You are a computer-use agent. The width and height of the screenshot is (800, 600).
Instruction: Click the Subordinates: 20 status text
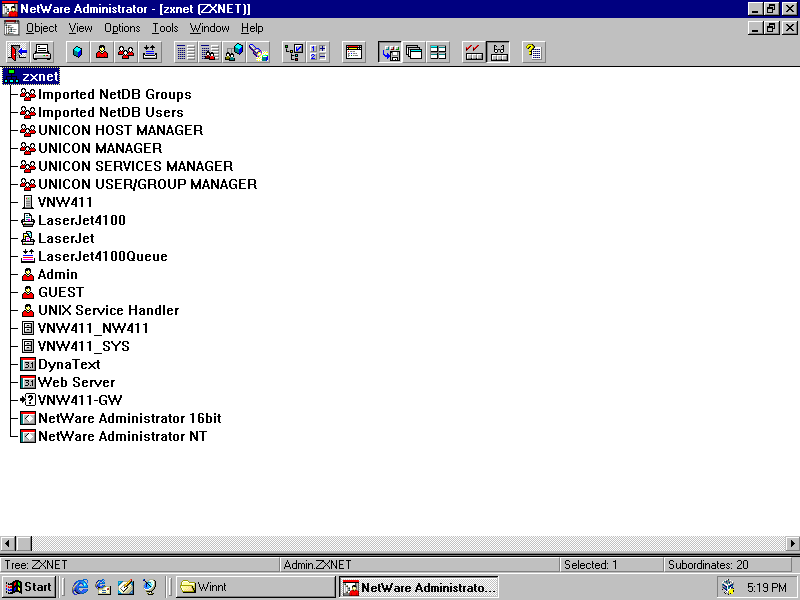point(708,565)
